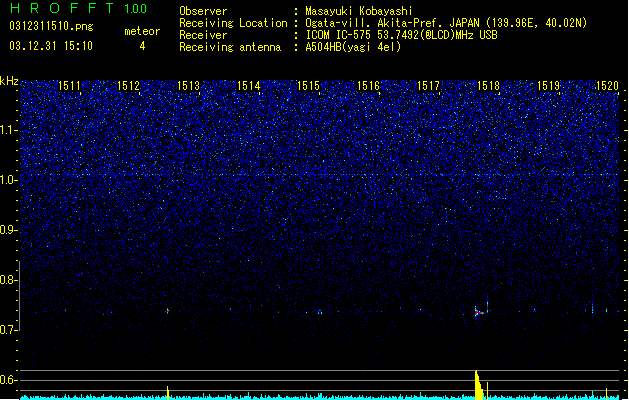Click the 1.0 kHz frequency axis label
This screenshot has height=400, width=629.
(x=8, y=181)
